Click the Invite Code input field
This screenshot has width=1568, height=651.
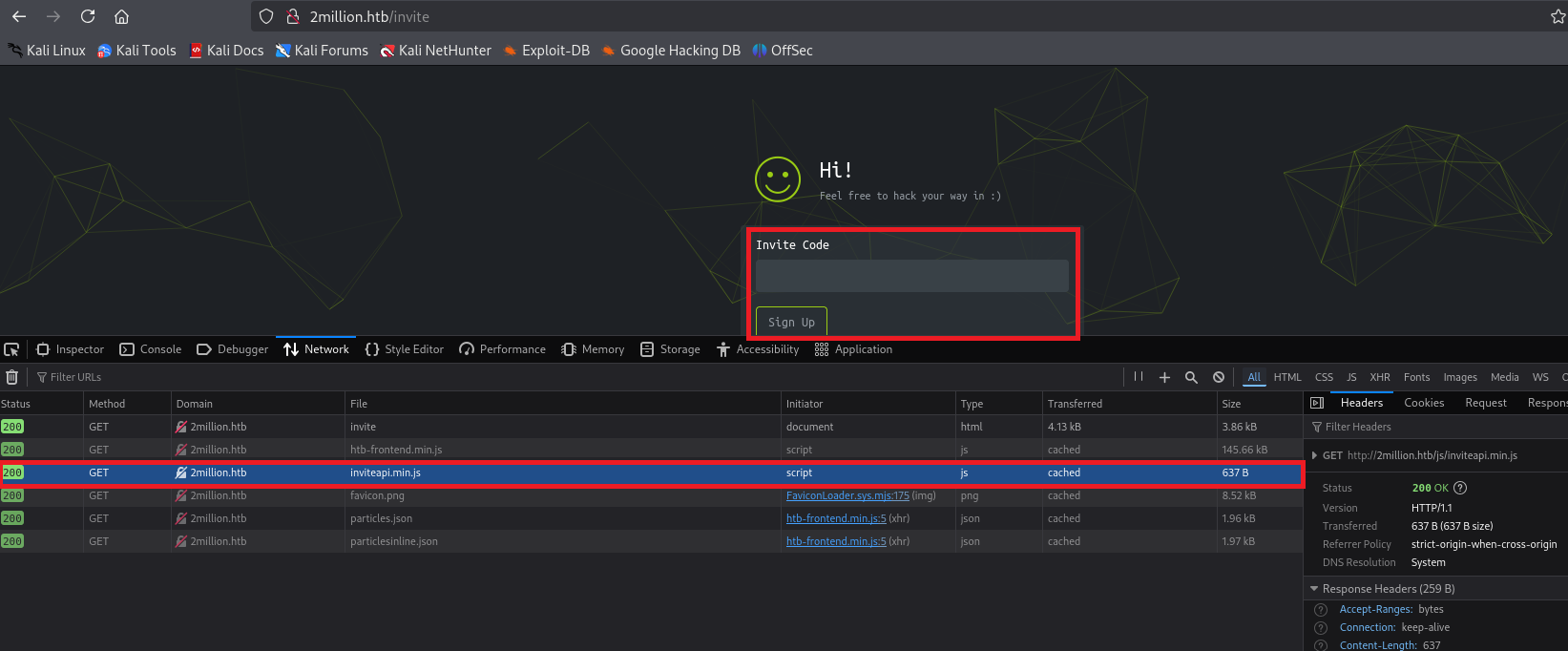pyautogui.click(x=911, y=276)
